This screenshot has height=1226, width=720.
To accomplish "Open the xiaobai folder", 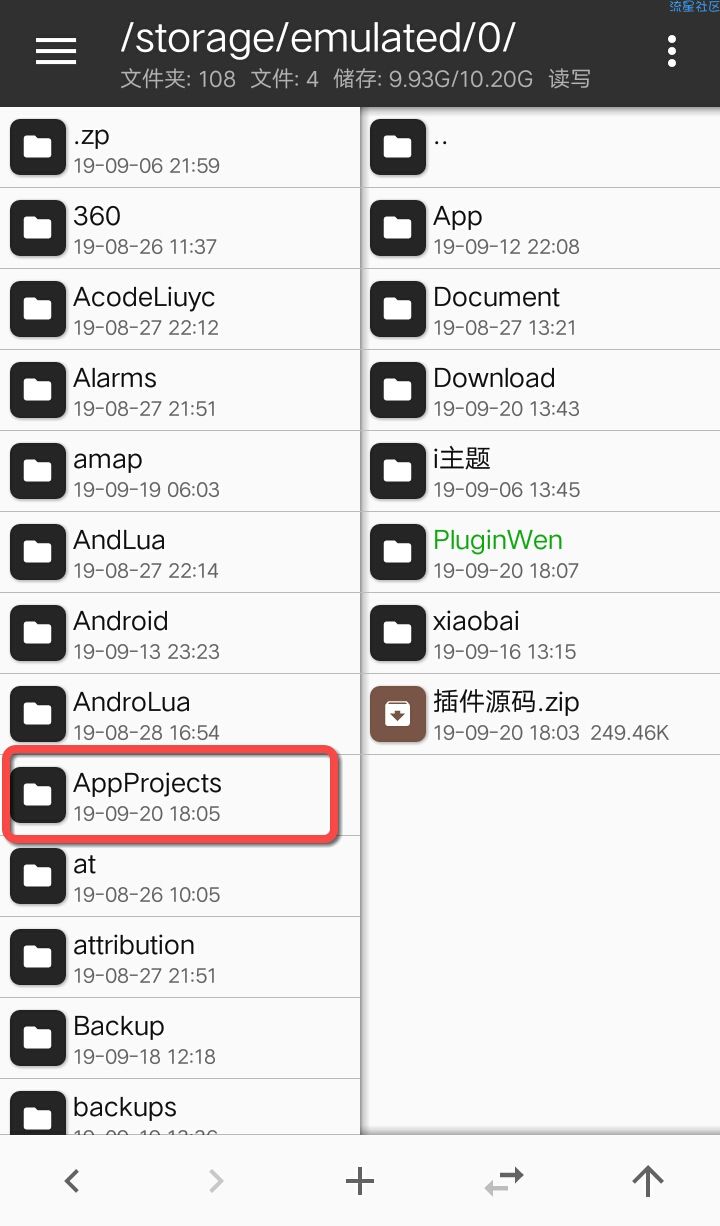I will (541, 633).
